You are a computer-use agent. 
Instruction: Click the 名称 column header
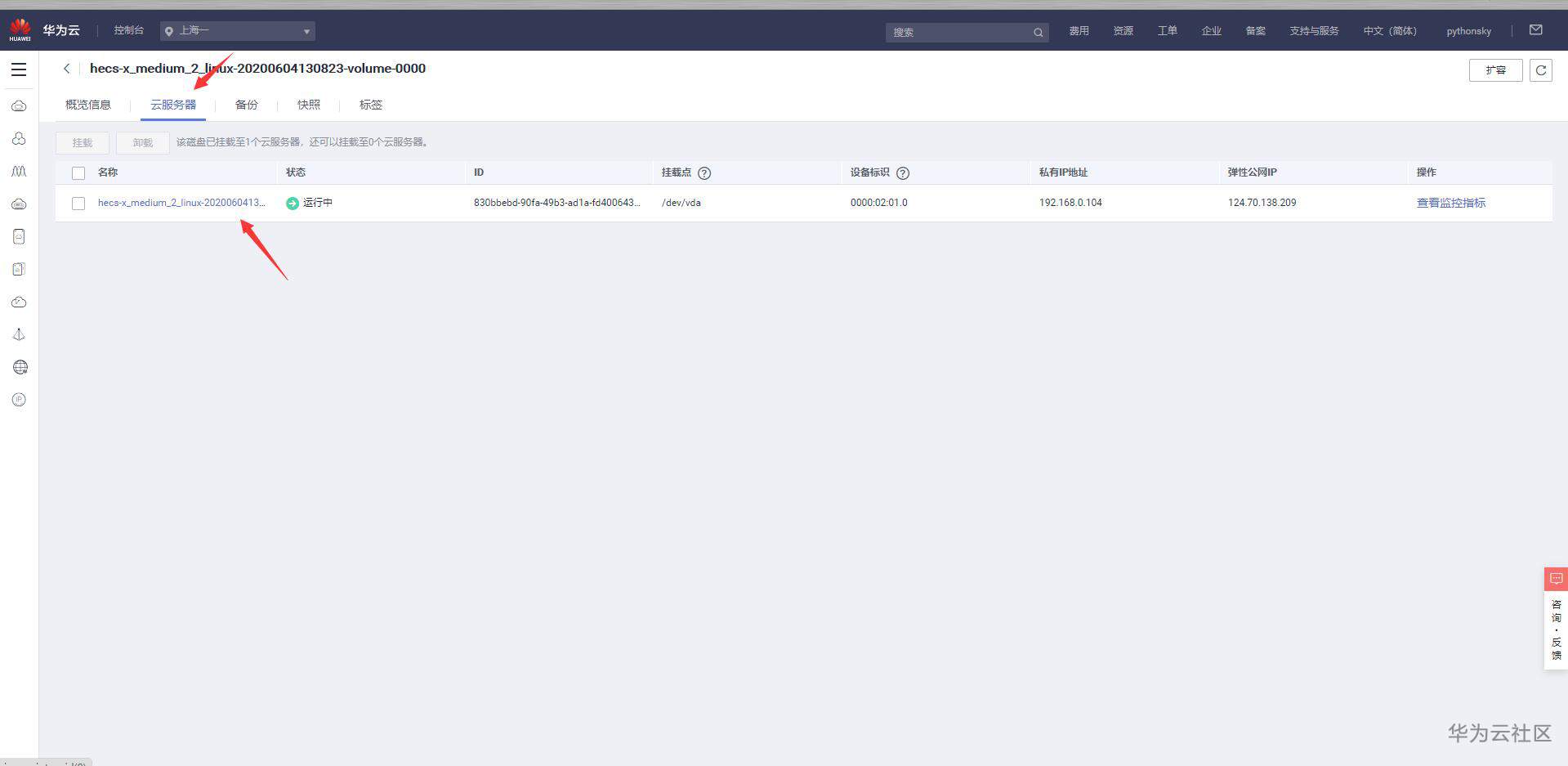(x=108, y=172)
